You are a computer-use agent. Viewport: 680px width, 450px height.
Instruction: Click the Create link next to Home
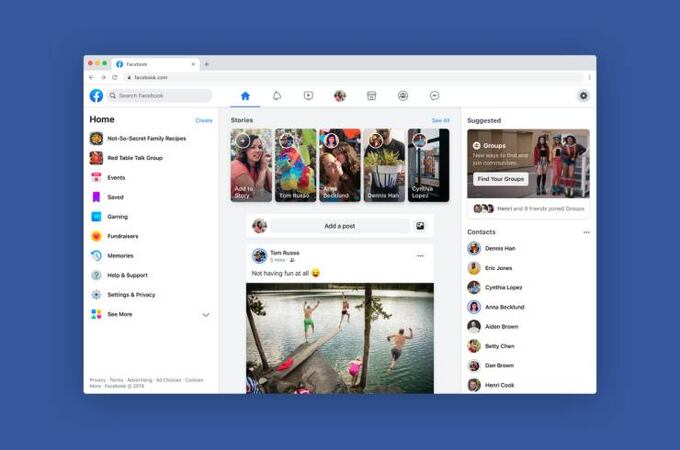pos(204,120)
